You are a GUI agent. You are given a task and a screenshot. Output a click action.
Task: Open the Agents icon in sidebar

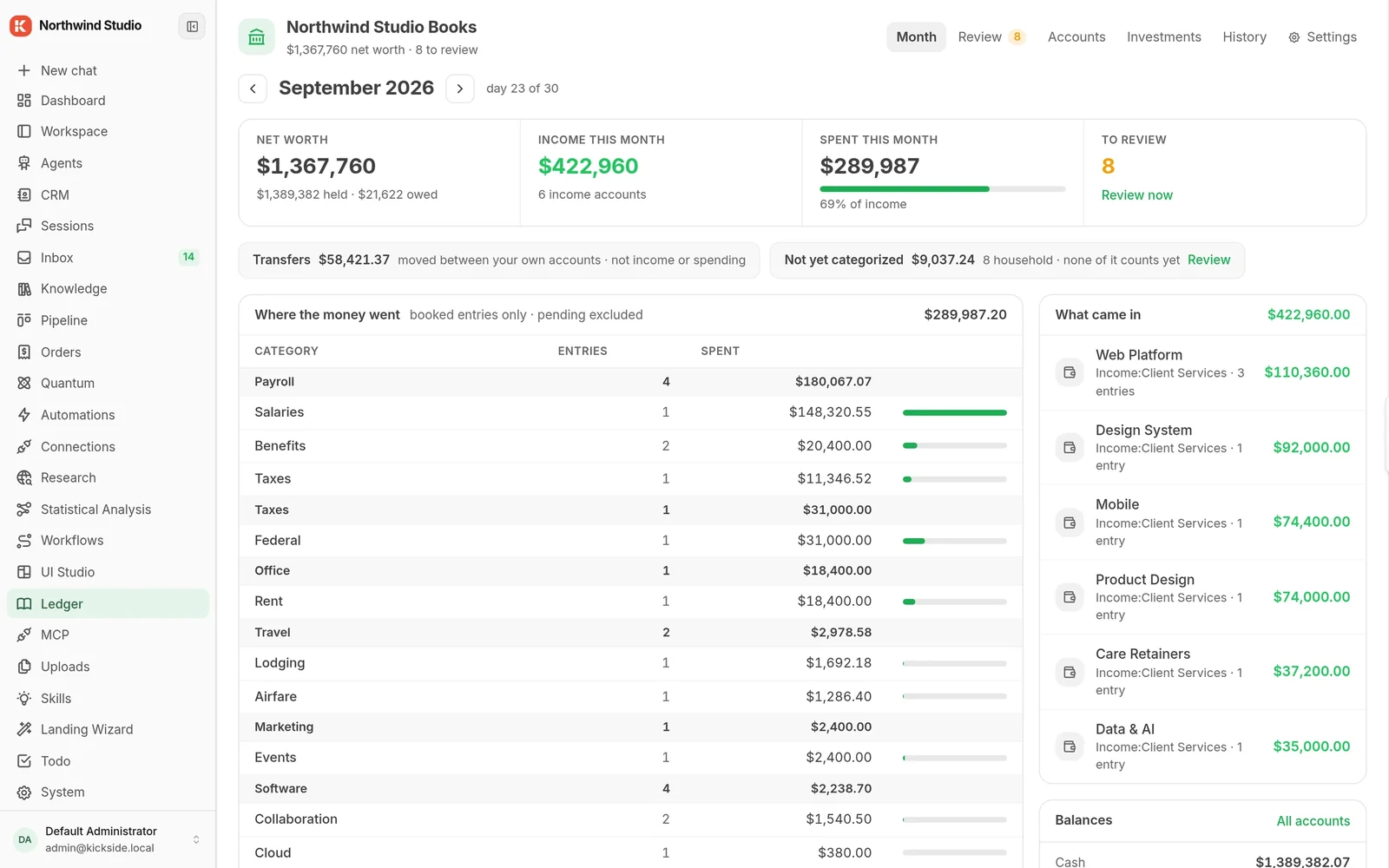click(24, 163)
